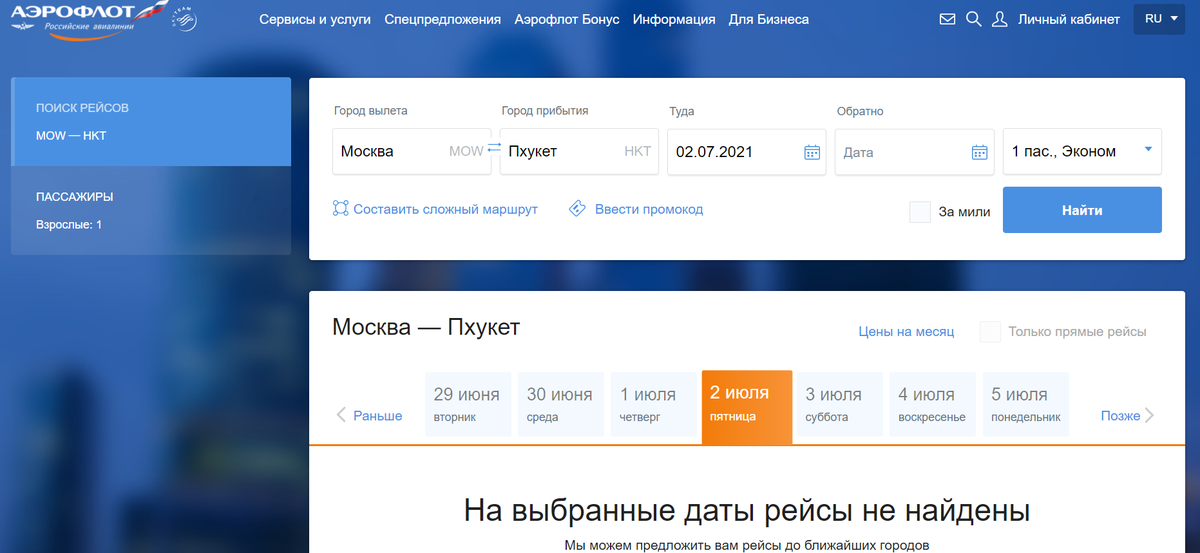Click the left chevron next to Раньше
The height and width of the screenshot is (553, 1200).
[341, 415]
